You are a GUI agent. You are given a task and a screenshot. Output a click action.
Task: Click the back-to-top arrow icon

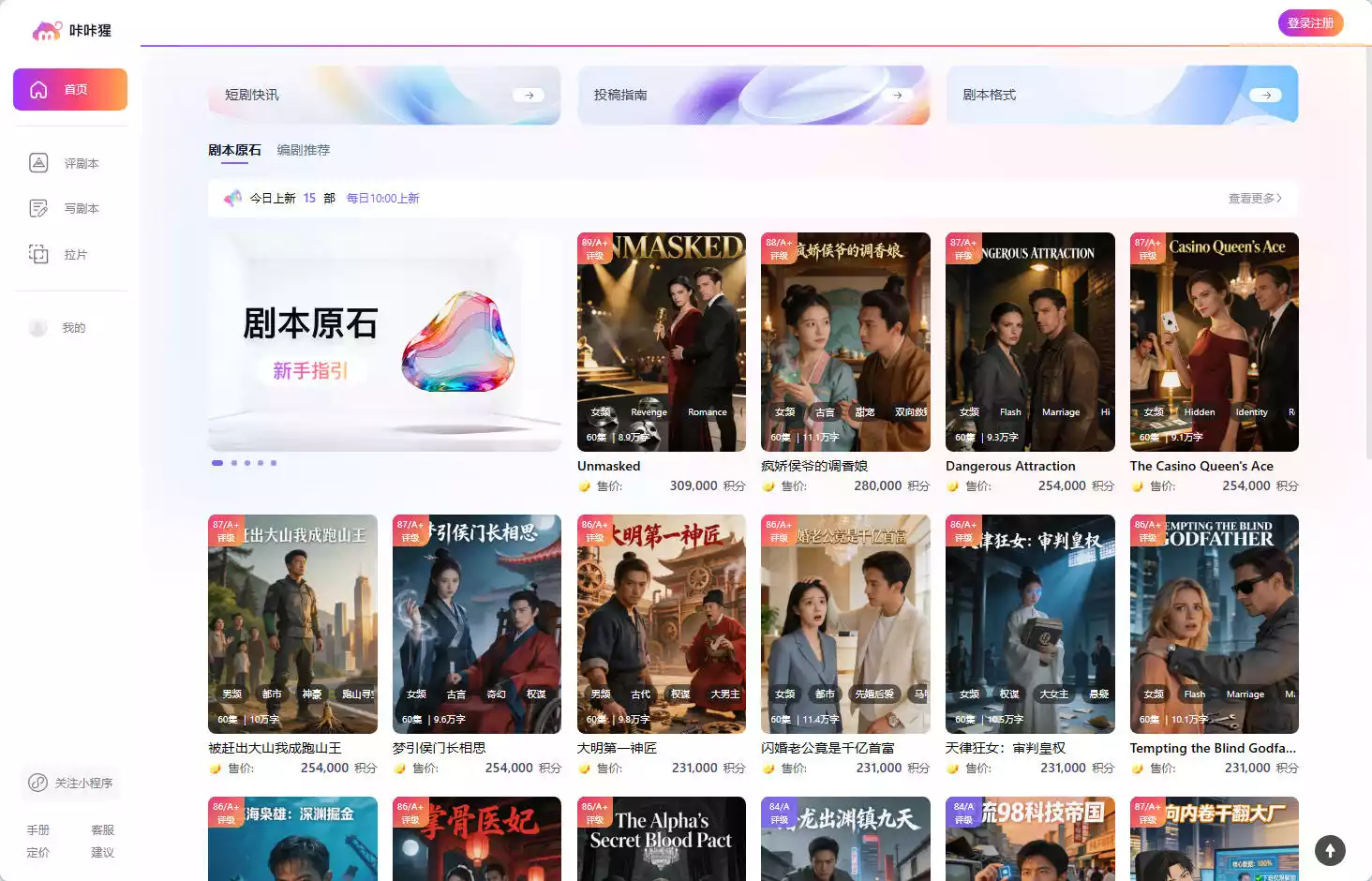pos(1330,850)
